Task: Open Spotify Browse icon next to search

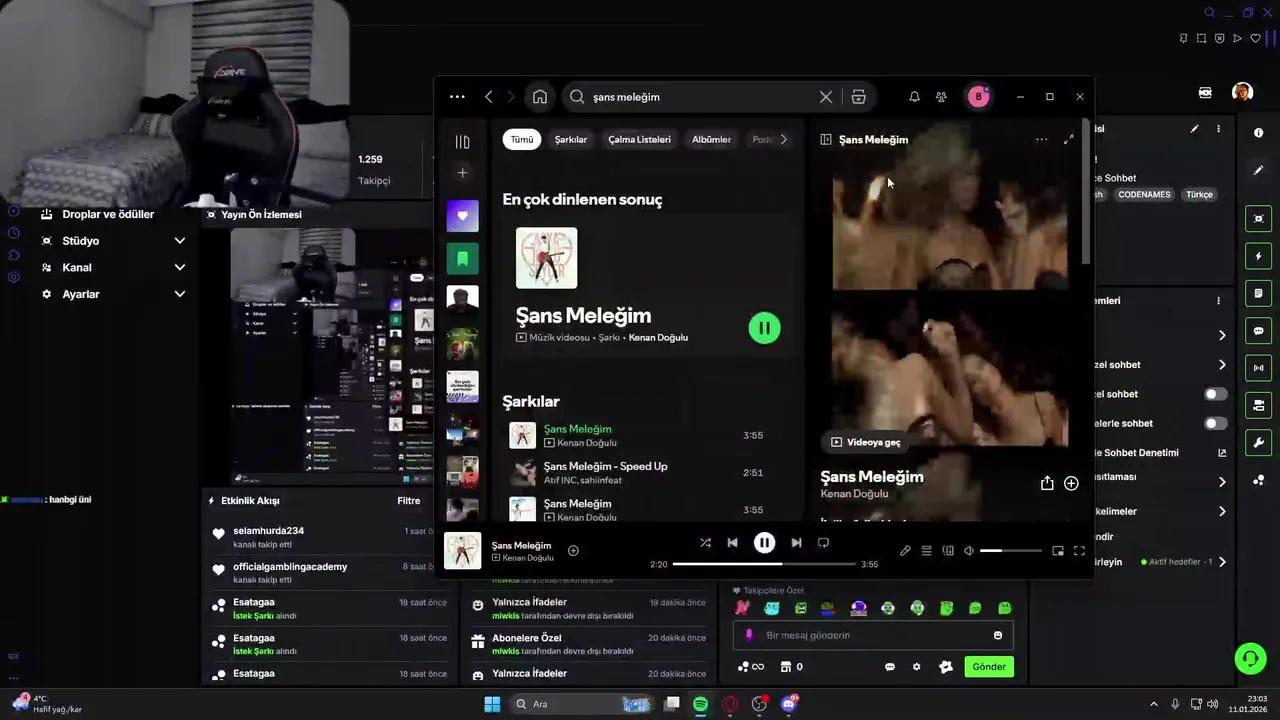Action: [858, 97]
